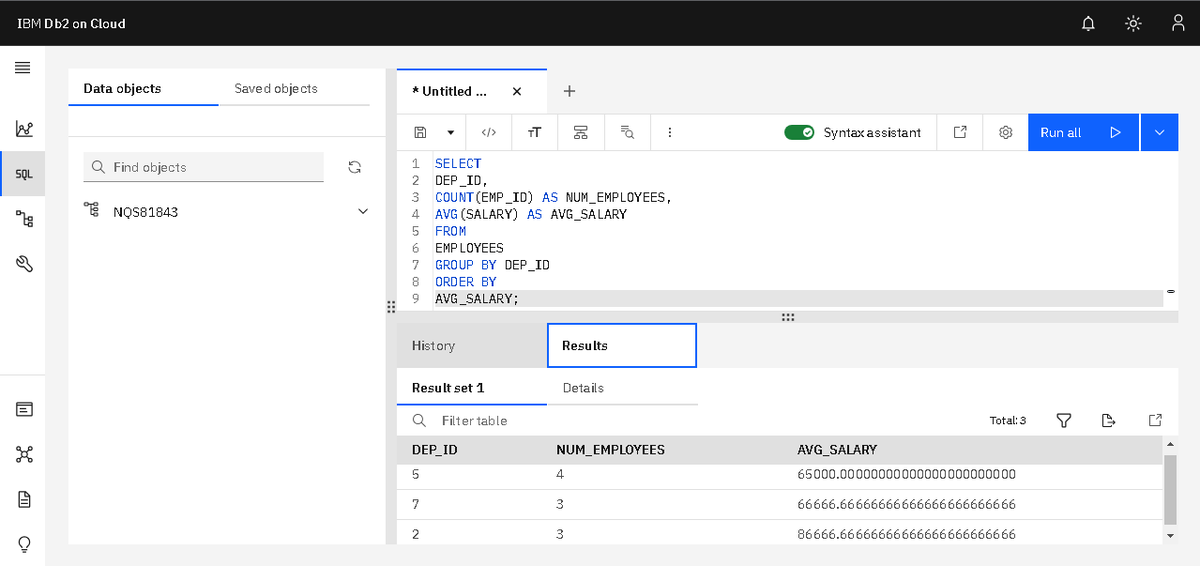Screen dimensions: 1200x566
Task: Click the results table scroll down arrow
Action: coord(1171,536)
